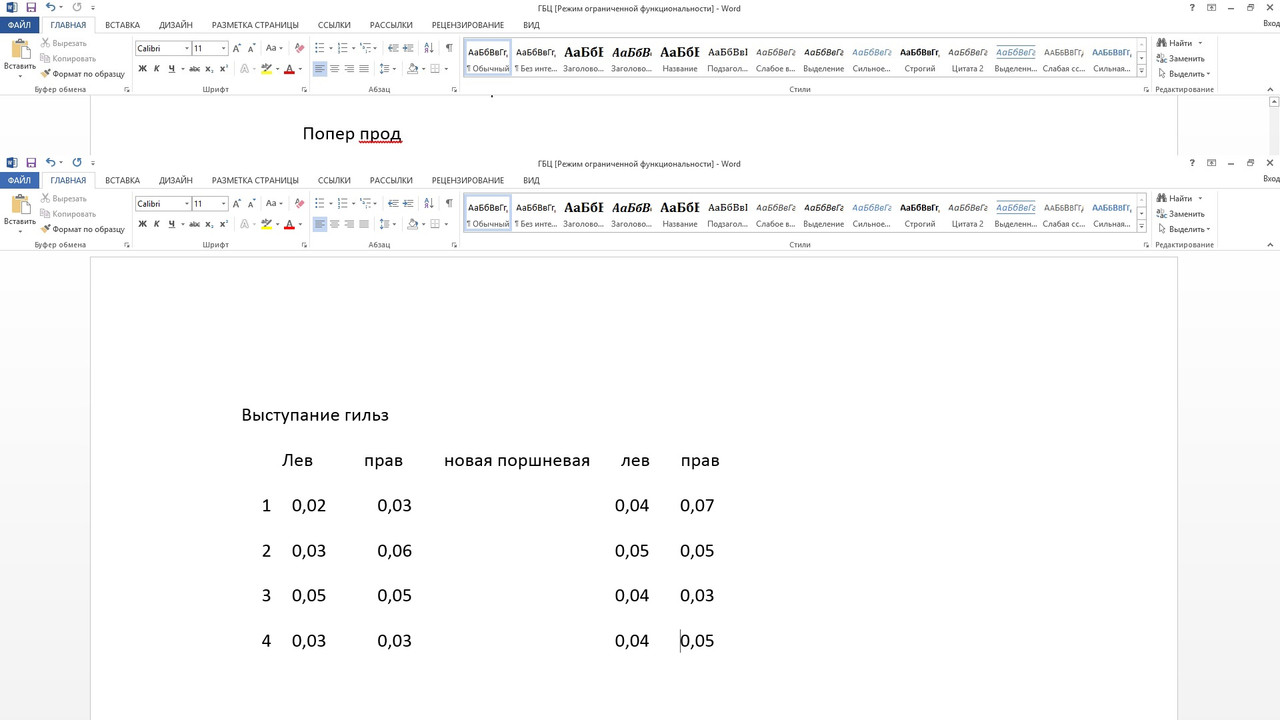
Task: Open РАЗМЕТКА СТРАНИЦЫ tab in the Выступание гильз window
Action: pyautogui.click(x=255, y=180)
